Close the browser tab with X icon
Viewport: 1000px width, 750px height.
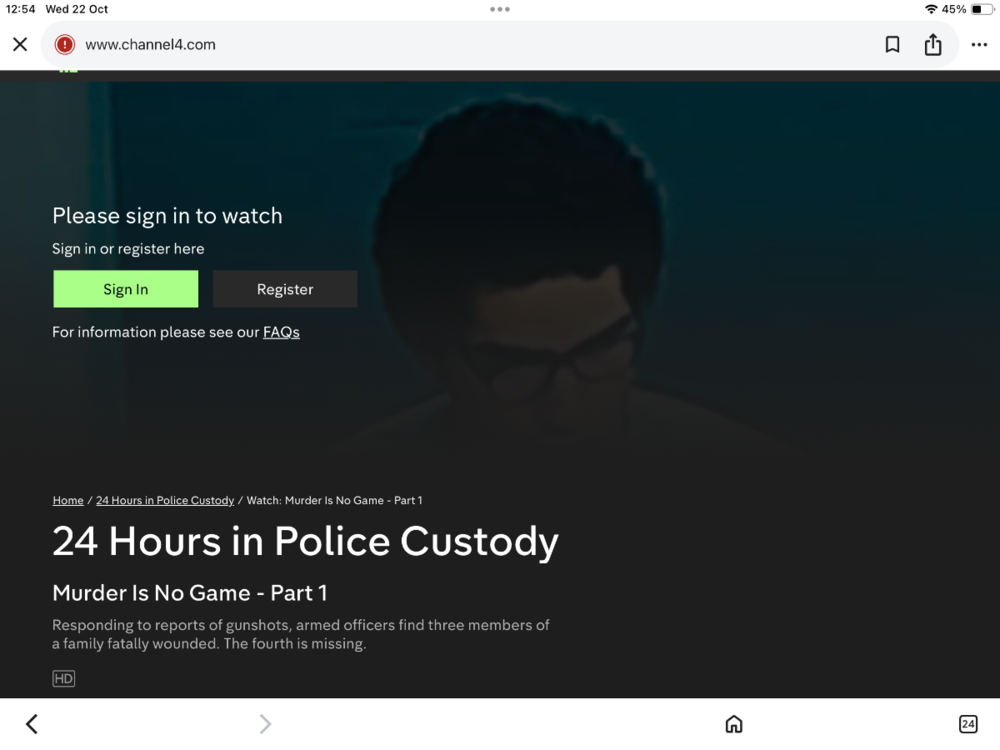(20, 44)
